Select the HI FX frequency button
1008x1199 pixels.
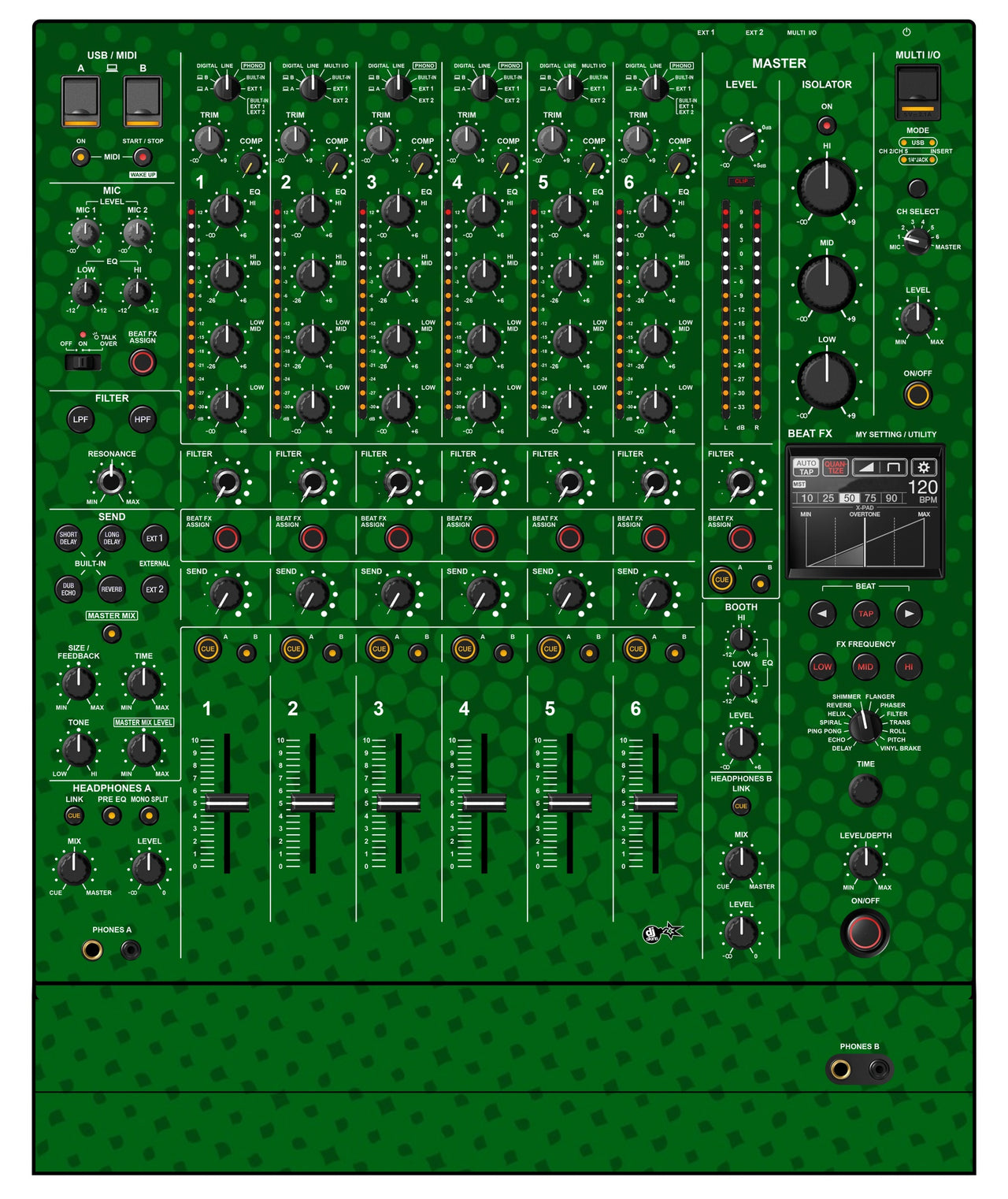tap(909, 666)
